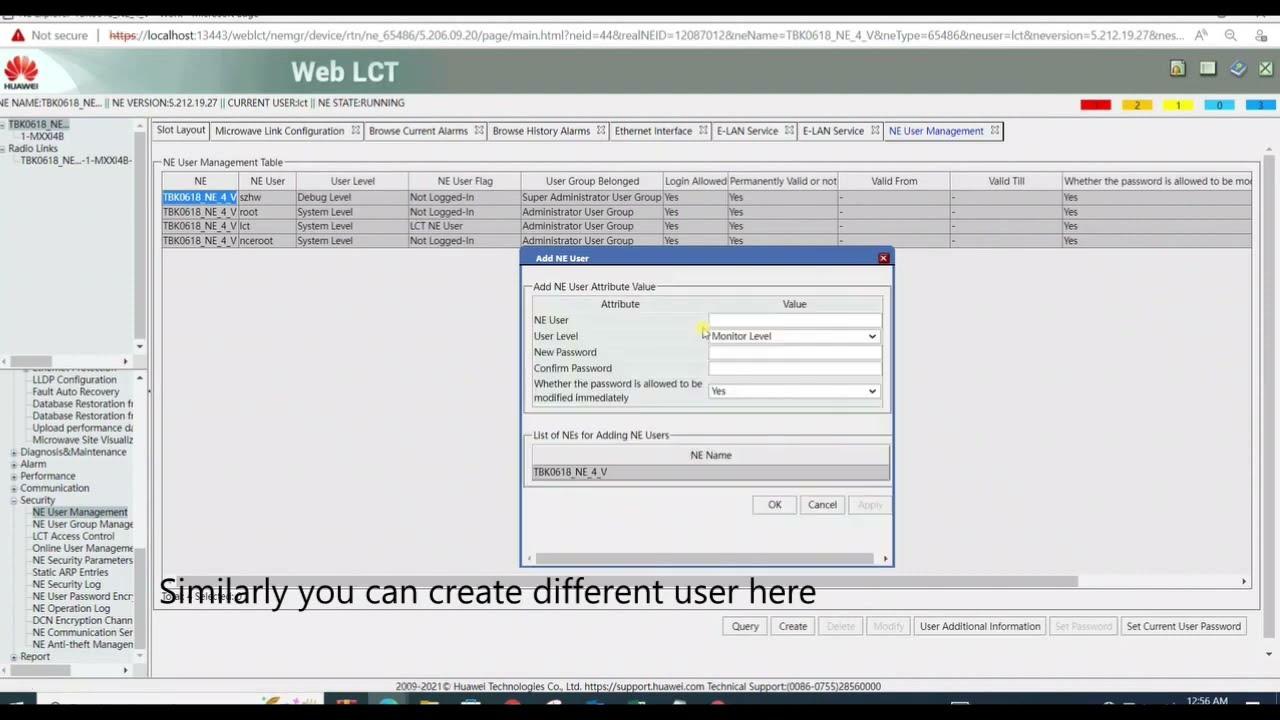Switch to Microwave Link Configuration tab

point(279,131)
